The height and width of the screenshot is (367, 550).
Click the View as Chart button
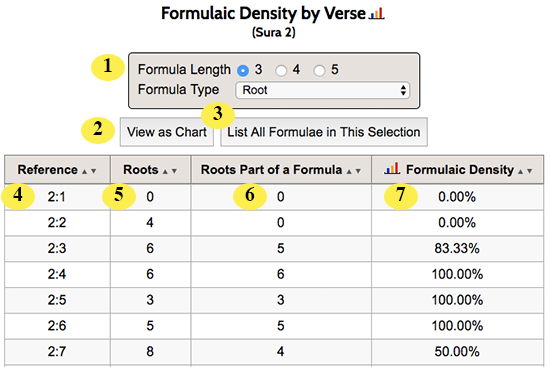click(x=167, y=132)
